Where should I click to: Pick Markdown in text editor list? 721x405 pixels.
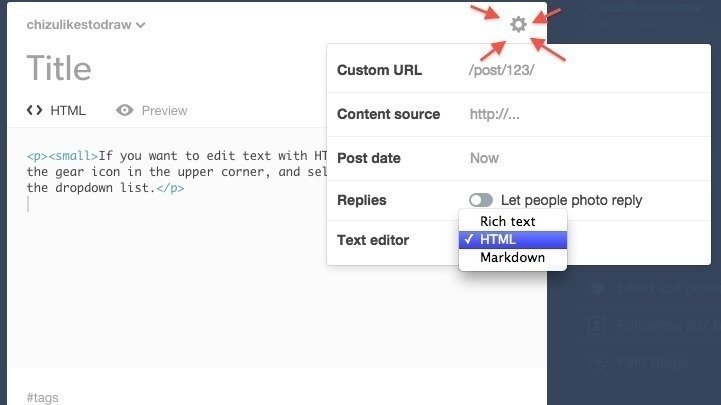click(x=512, y=258)
